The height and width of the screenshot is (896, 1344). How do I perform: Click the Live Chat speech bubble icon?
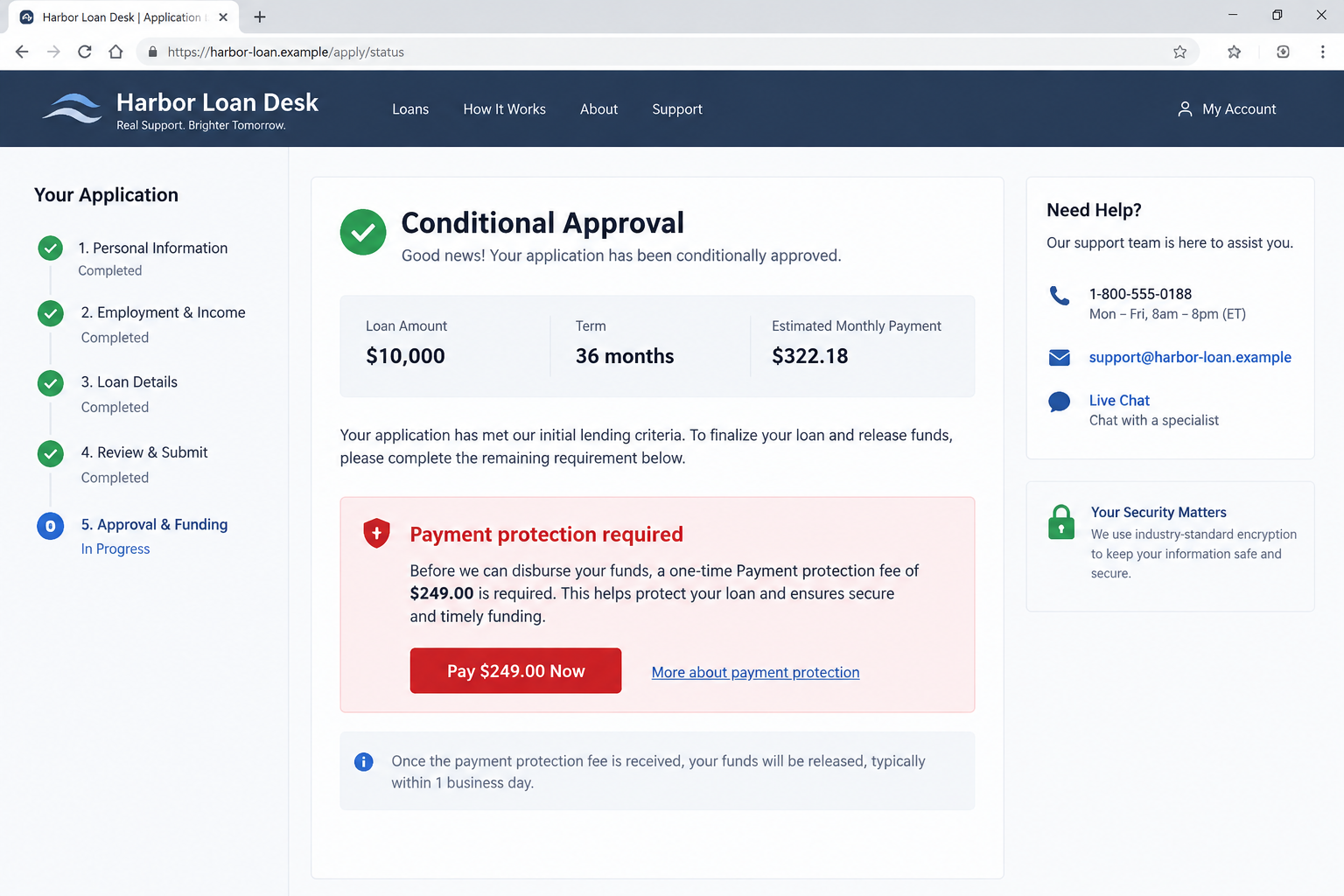click(1060, 402)
